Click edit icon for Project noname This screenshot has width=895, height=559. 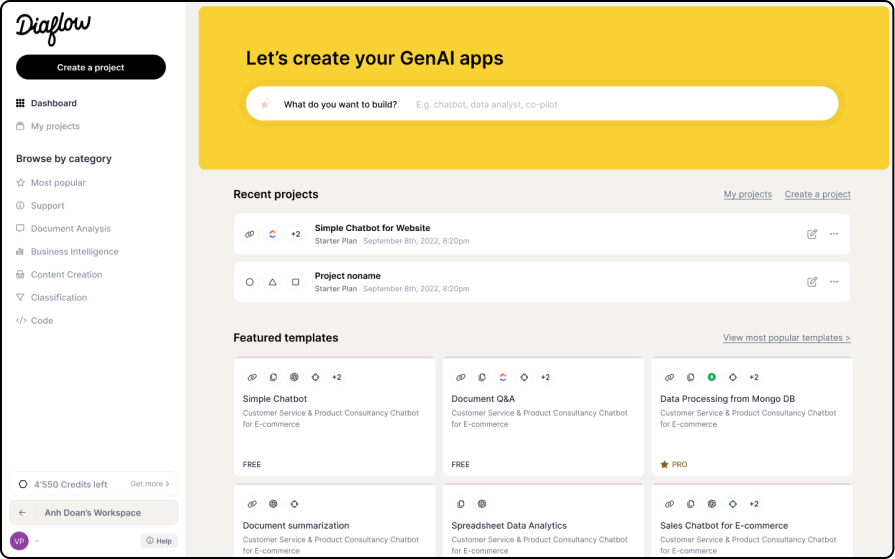(812, 281)
